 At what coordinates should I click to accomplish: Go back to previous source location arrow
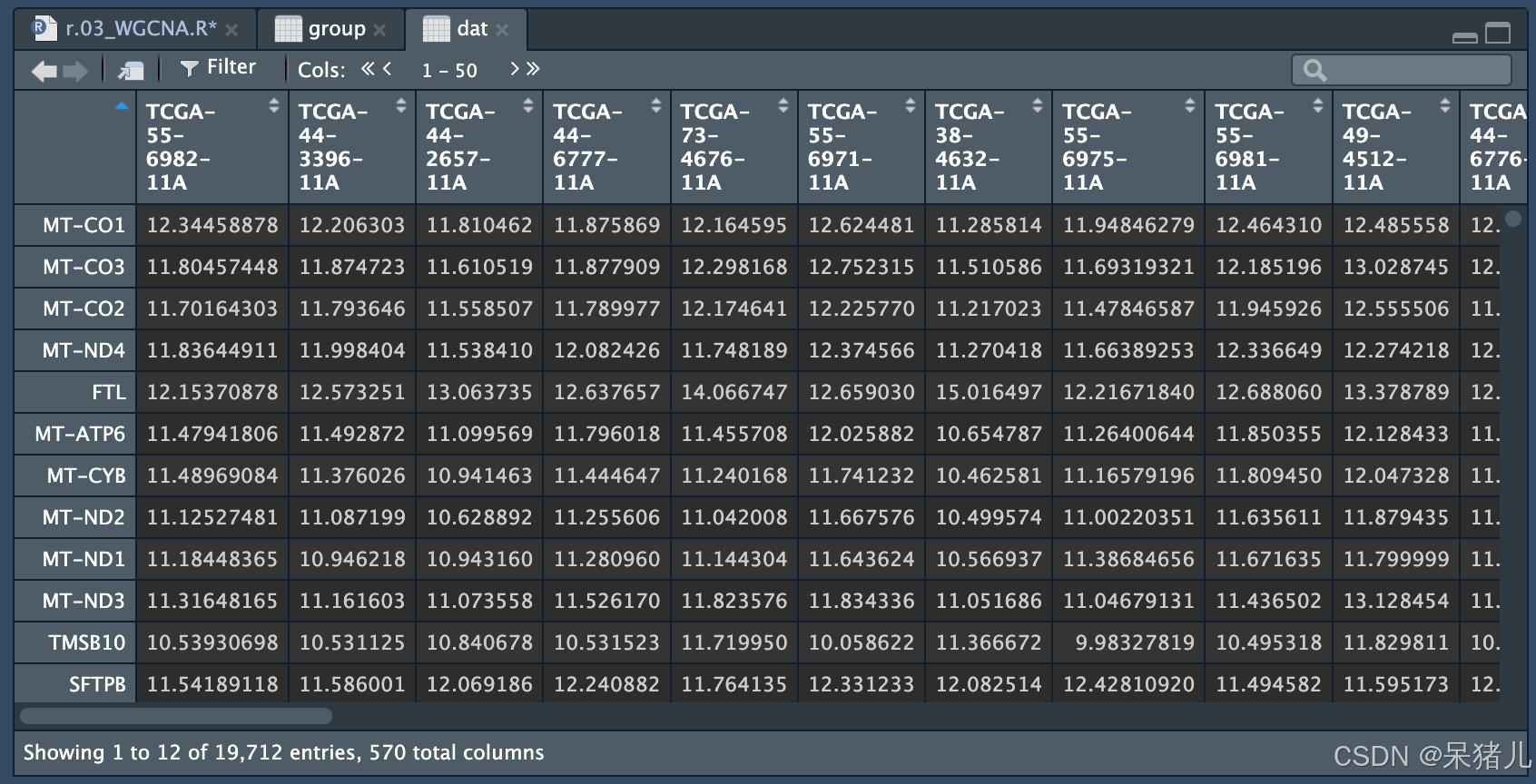click(43, 71)
